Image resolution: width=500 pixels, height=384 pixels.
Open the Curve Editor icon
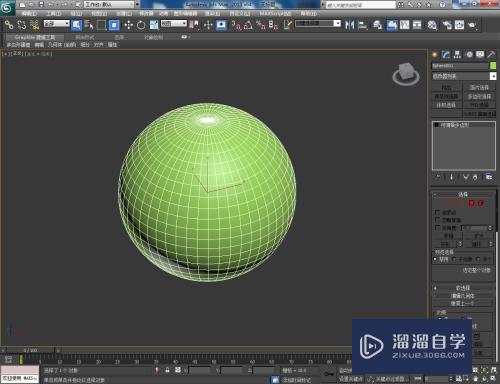click(404, 25)
